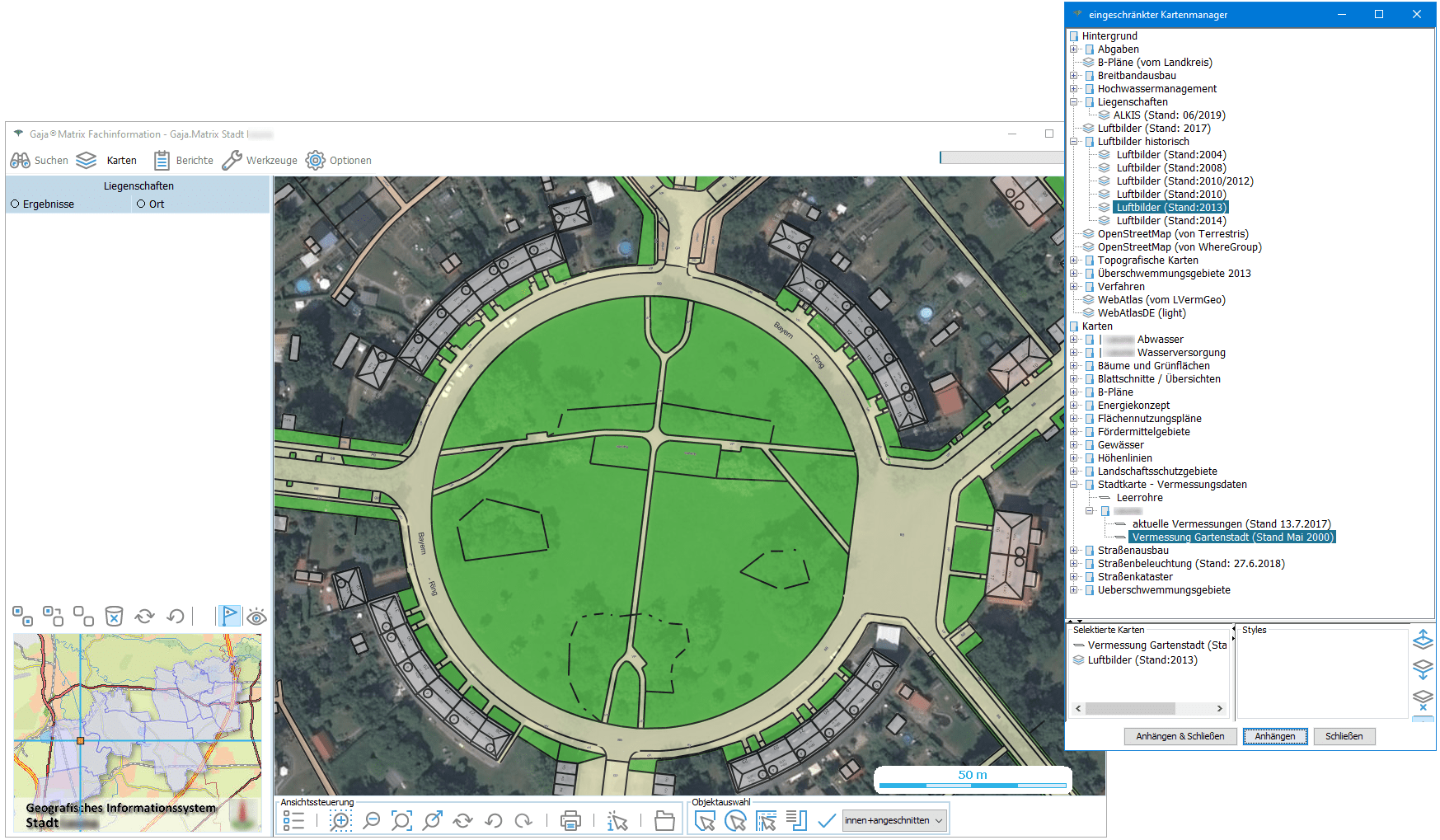Click the zoom-out magnifier icon
Image resolution: width=1440 pixels, height=840 pixels.
(x=372, y=820)
